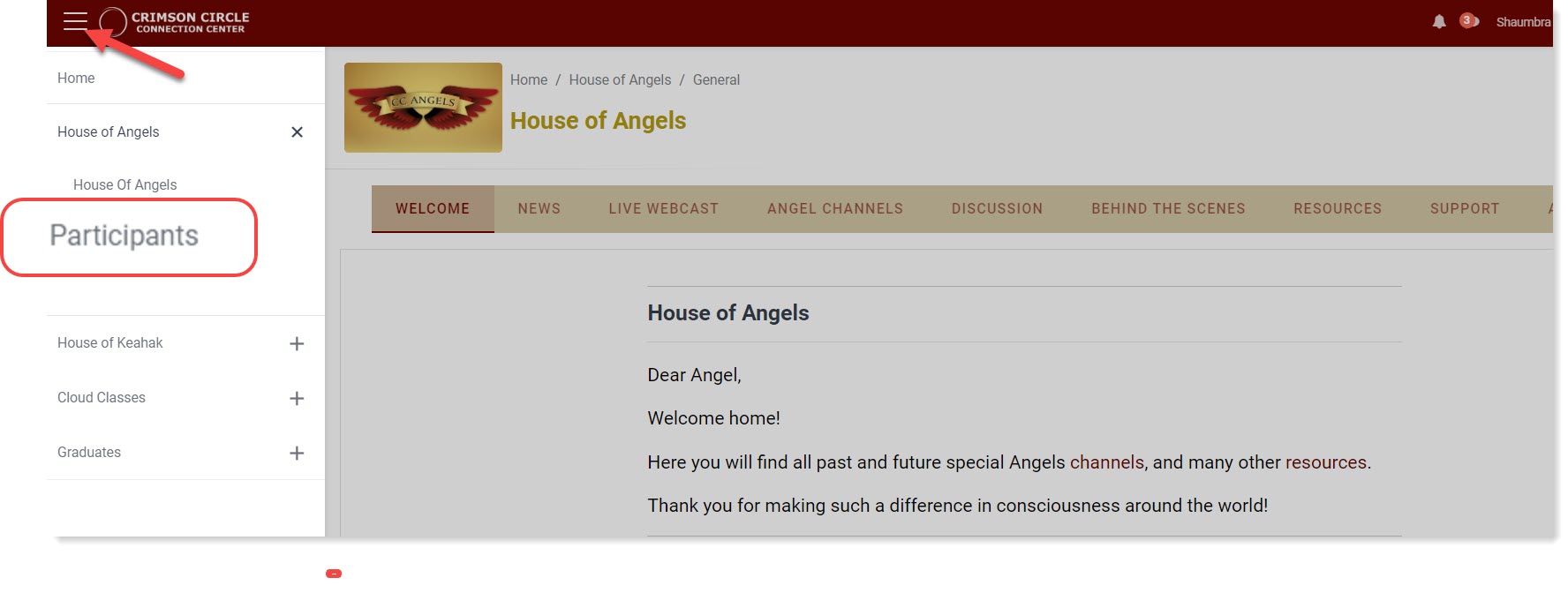Screen dimensions: 1568x593
Task: Click the House of Angels breadcrumb
Action: pos(620,79)
